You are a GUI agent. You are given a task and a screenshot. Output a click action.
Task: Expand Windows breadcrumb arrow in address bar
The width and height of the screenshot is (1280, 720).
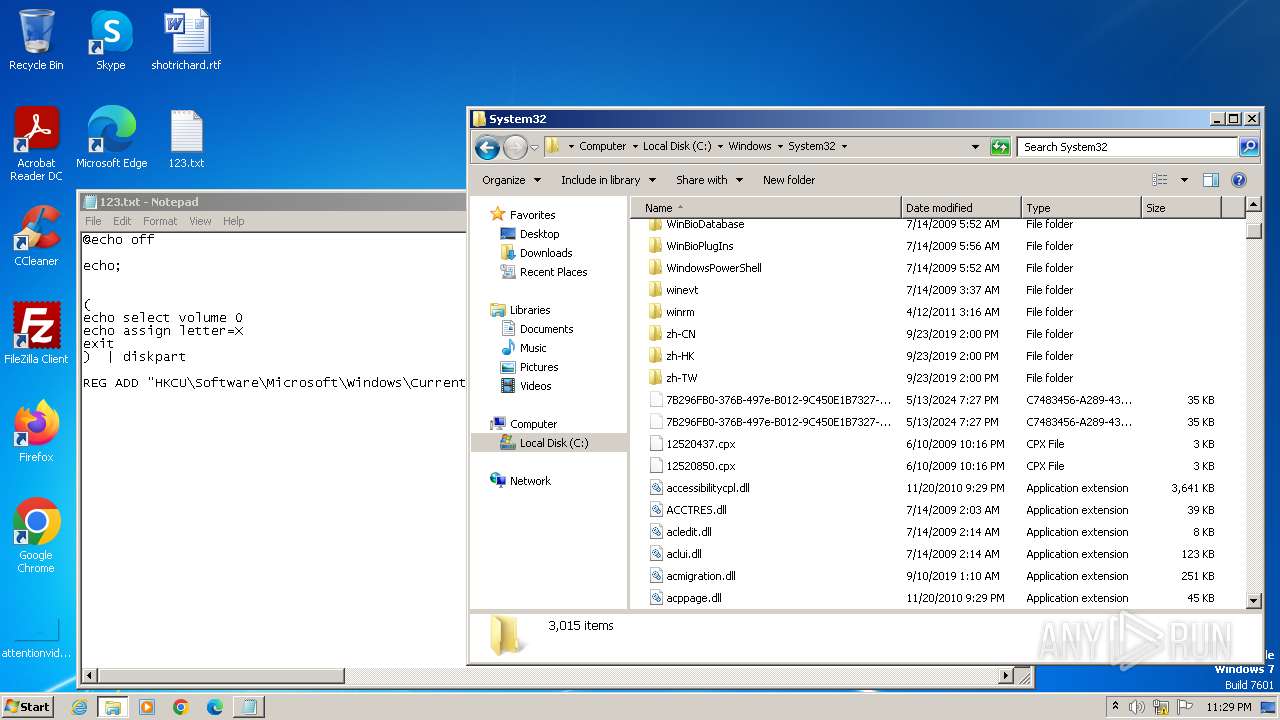780,146
